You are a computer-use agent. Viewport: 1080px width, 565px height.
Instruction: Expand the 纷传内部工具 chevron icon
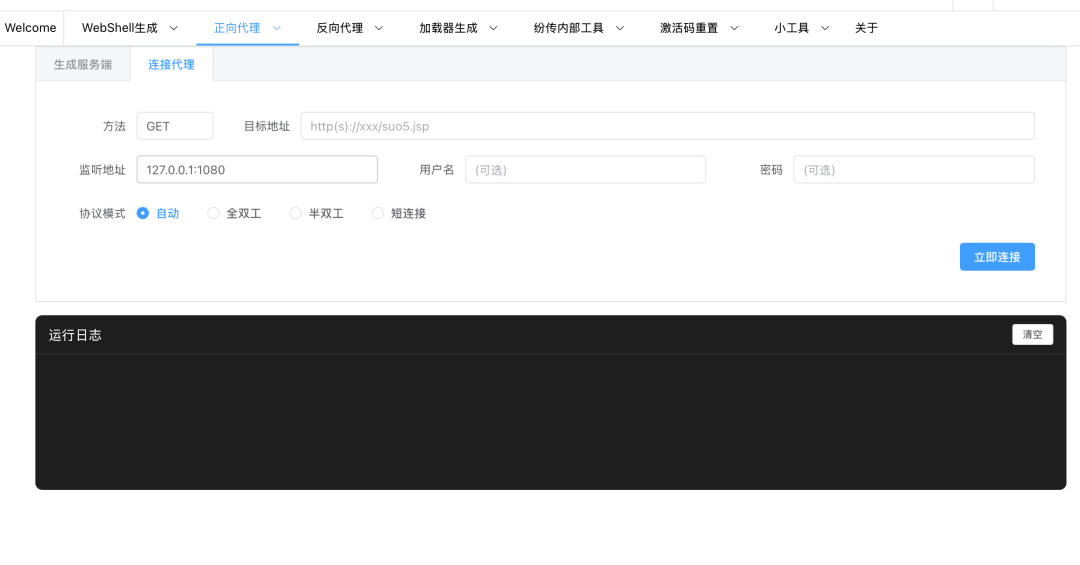(x=620, y=28)
